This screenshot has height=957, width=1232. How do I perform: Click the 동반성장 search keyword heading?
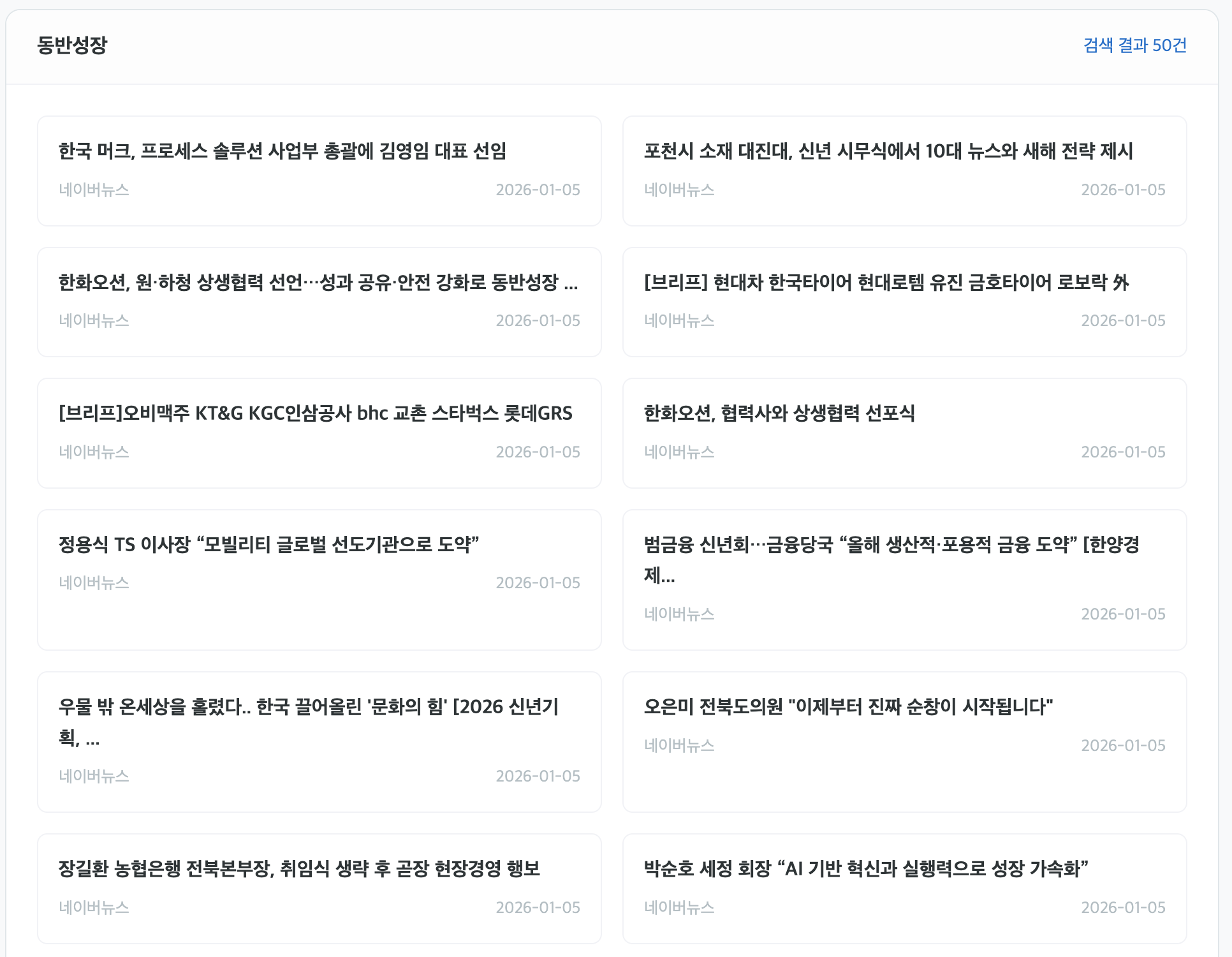pyautogui.click(x=72, y=45)
